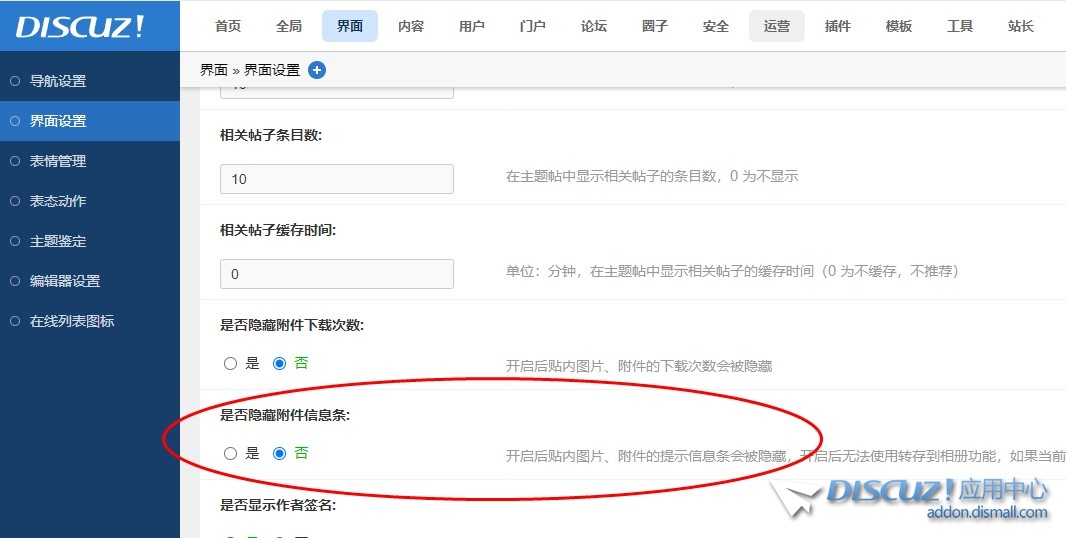Click the DISCUZ! logo in header
This screenshot has height=538, width=1066.
pos(80,27)
